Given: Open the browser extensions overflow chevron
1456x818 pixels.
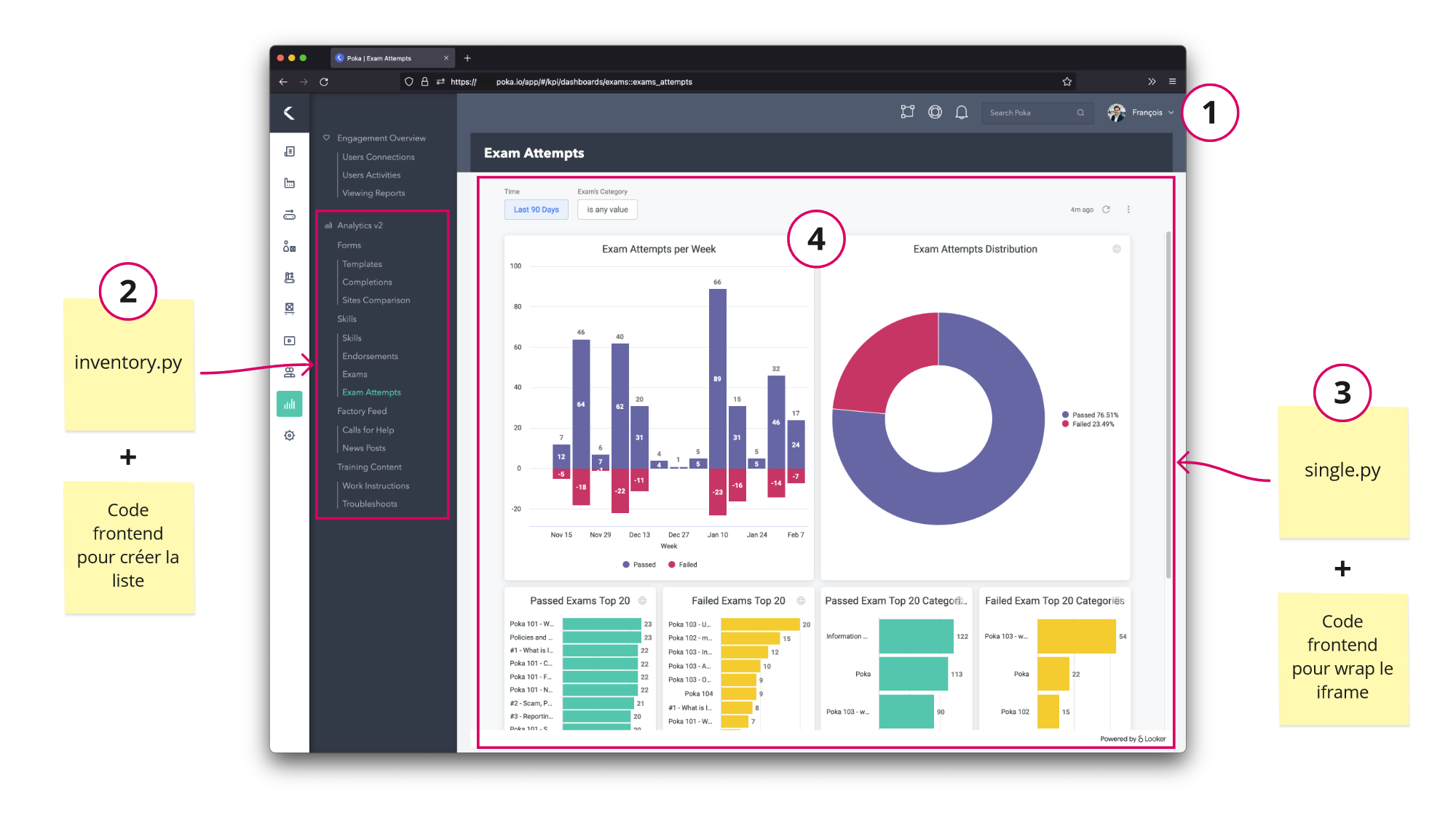Looking at the screenshot, I should pyautogui.click(x=1152, y=82).
